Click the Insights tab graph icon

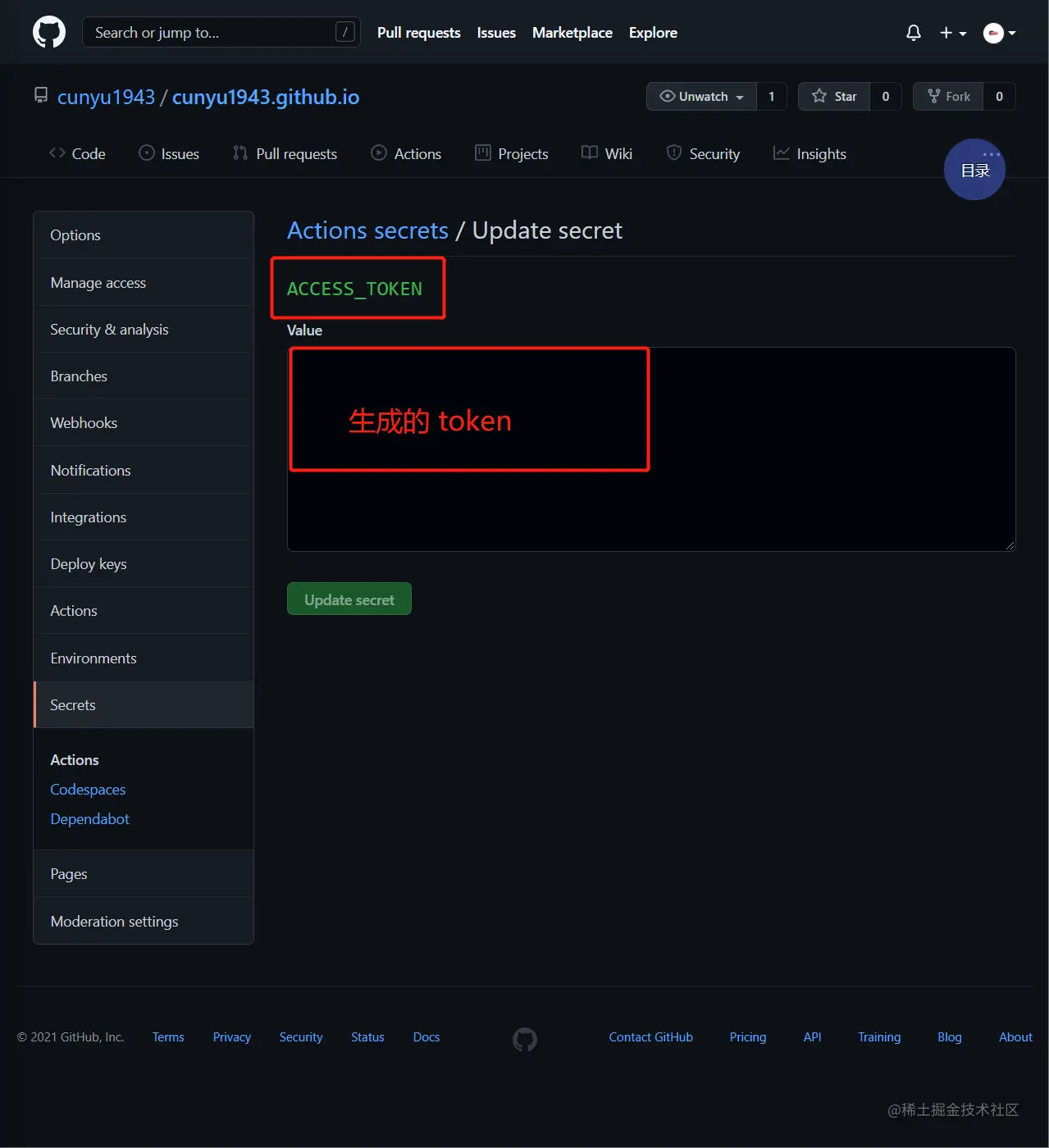[782, 153]
